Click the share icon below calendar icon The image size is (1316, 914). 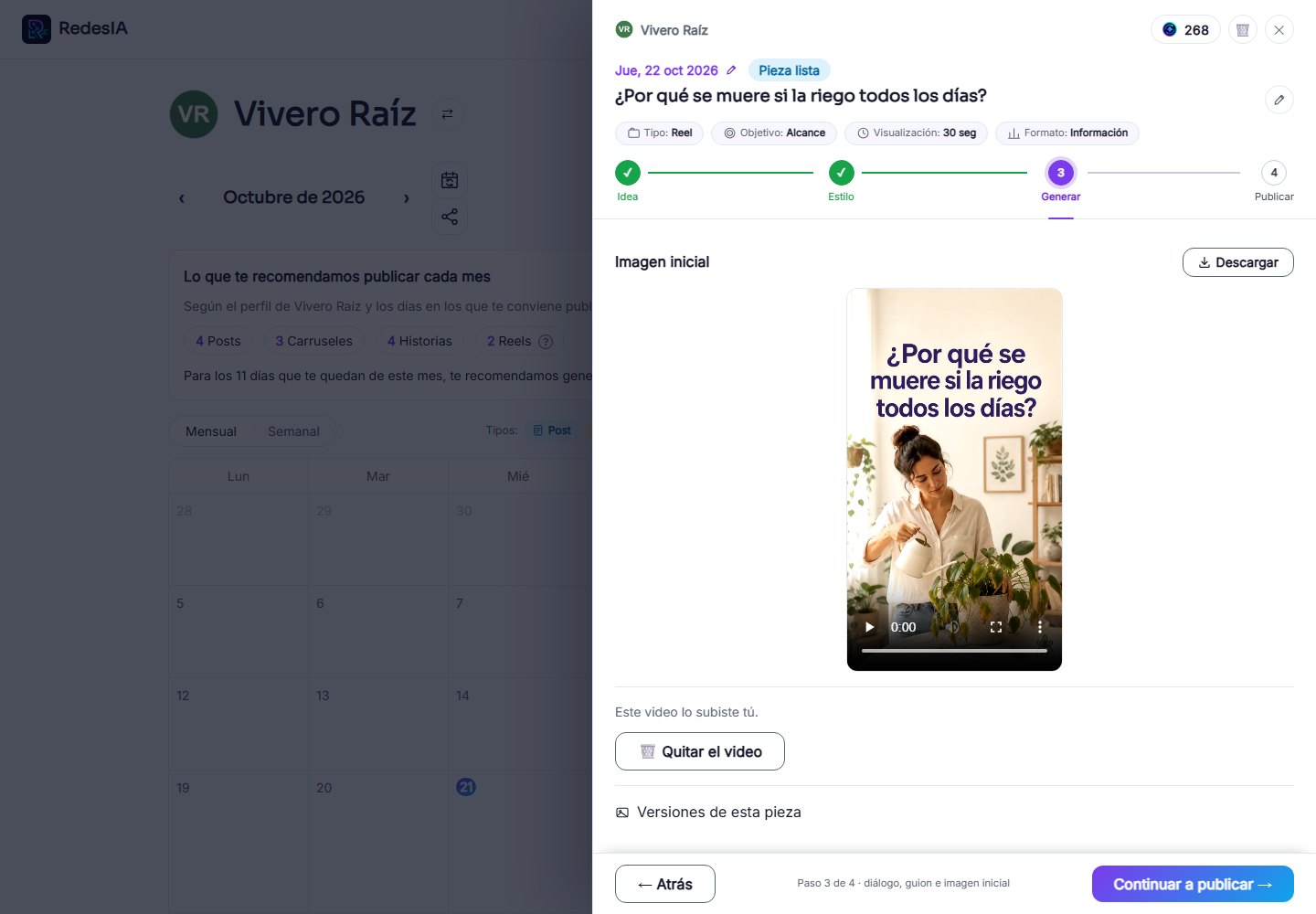tap(450, 217)
